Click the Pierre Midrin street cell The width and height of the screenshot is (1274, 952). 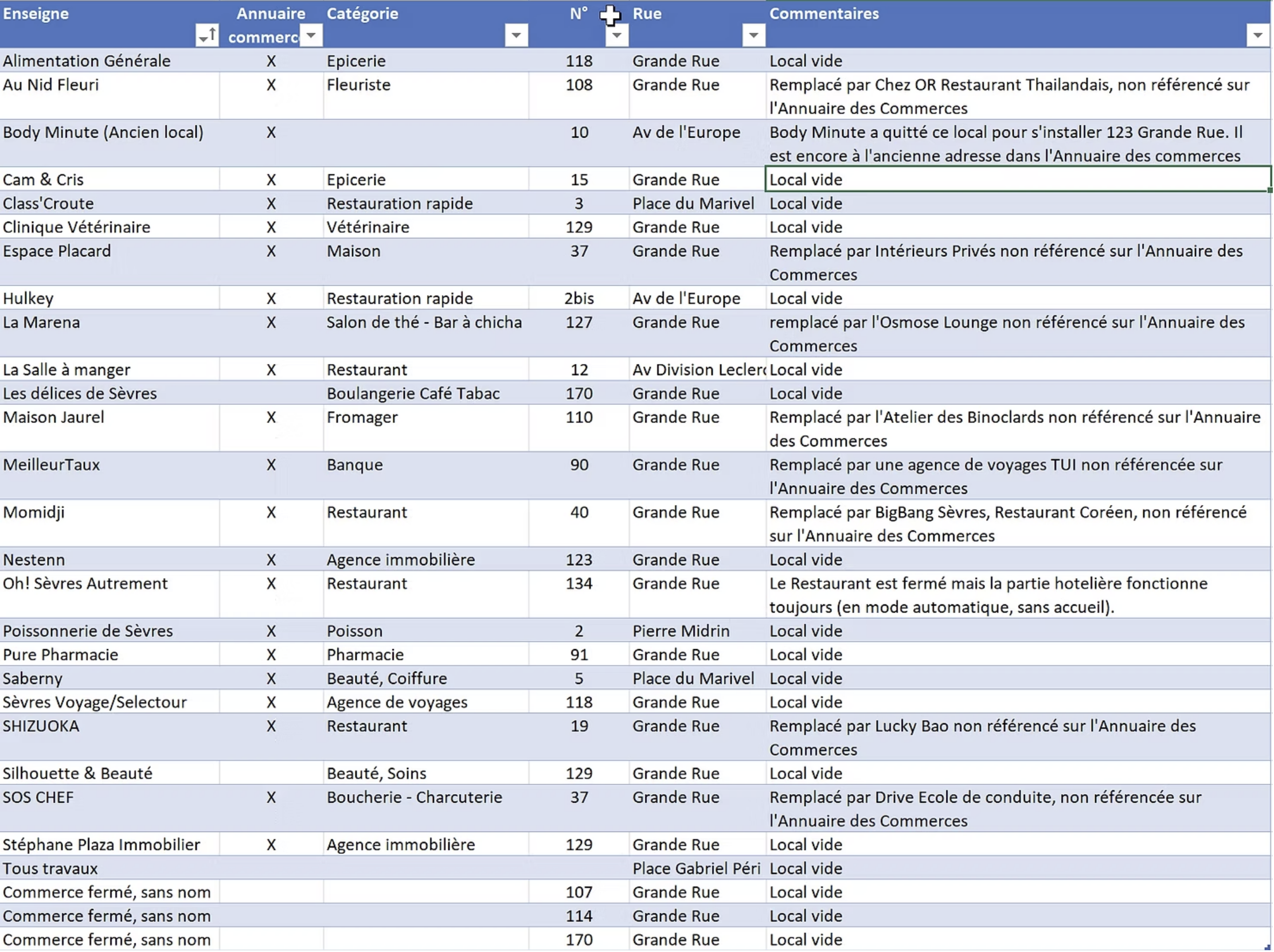click(x=681, y=631)
